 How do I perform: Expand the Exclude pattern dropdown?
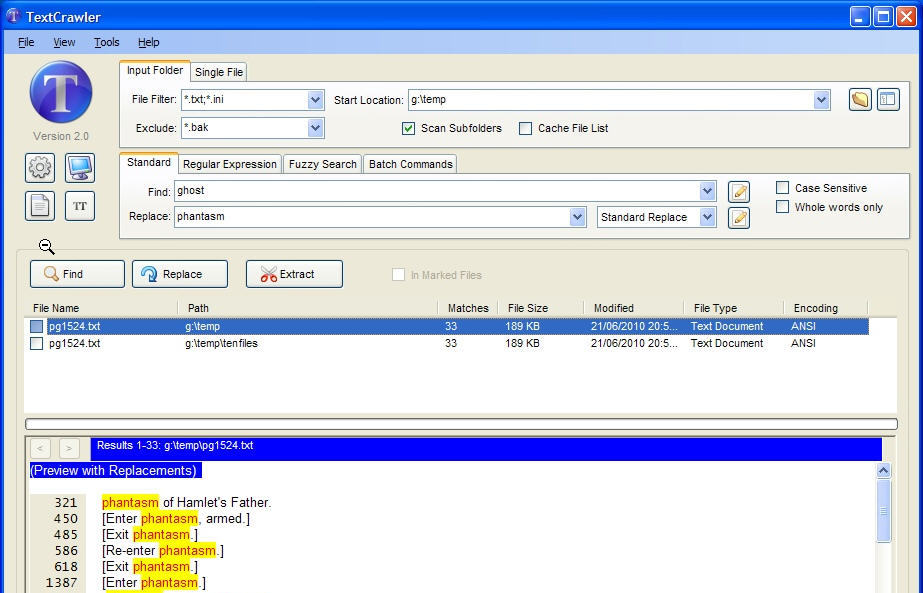[x=315, y=128]
